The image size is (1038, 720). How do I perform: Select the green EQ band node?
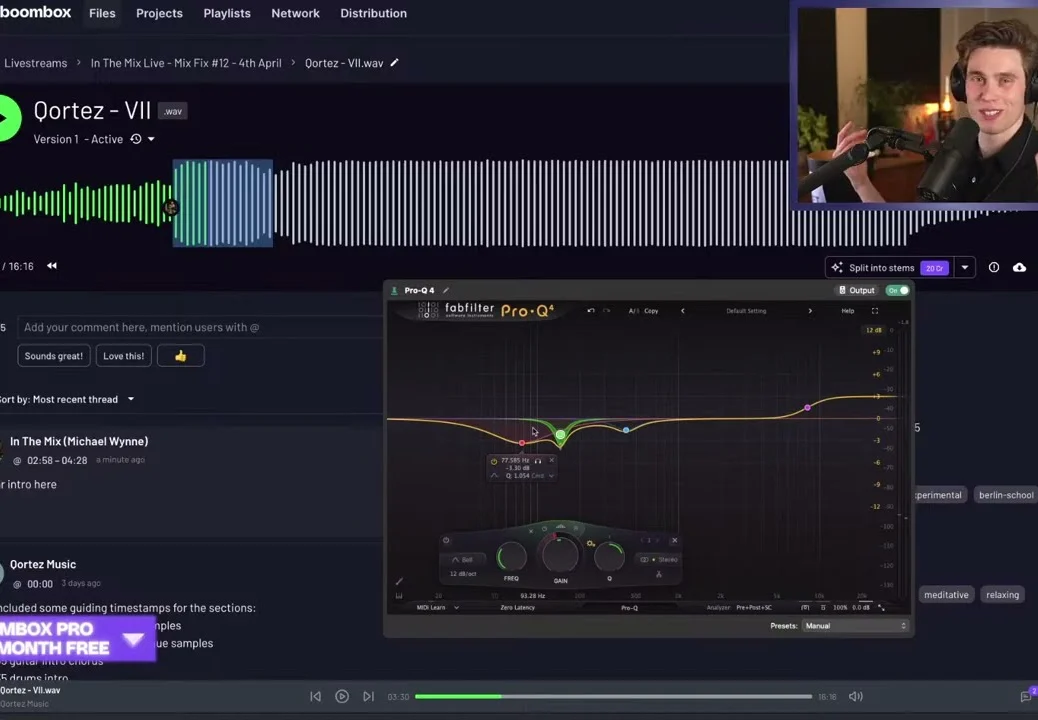click(561, 435)
